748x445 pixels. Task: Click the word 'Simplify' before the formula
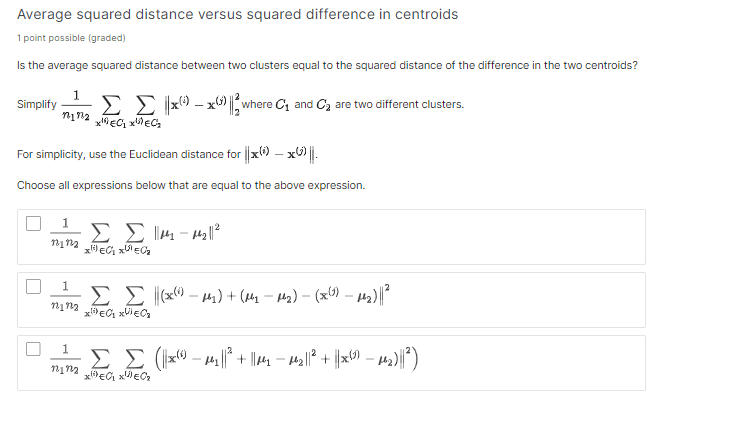point(37,105)
